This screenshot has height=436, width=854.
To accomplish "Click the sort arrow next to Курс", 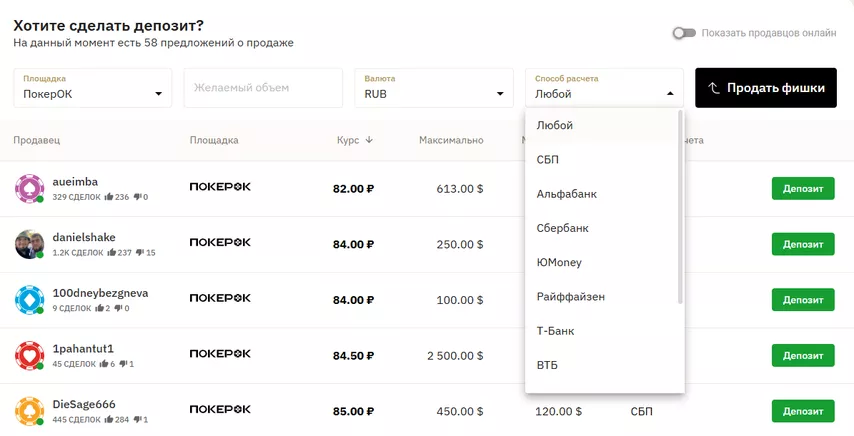I will tap(369, 140).
